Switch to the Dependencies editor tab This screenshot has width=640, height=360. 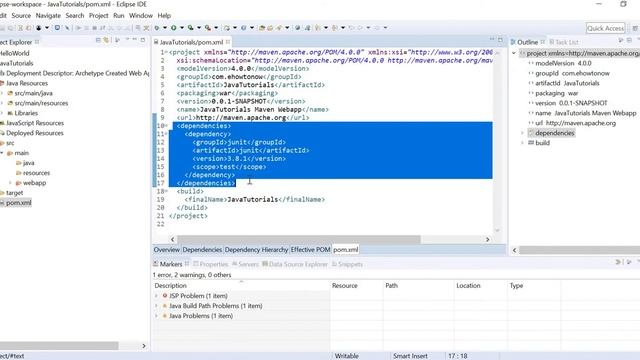(202, 249)
